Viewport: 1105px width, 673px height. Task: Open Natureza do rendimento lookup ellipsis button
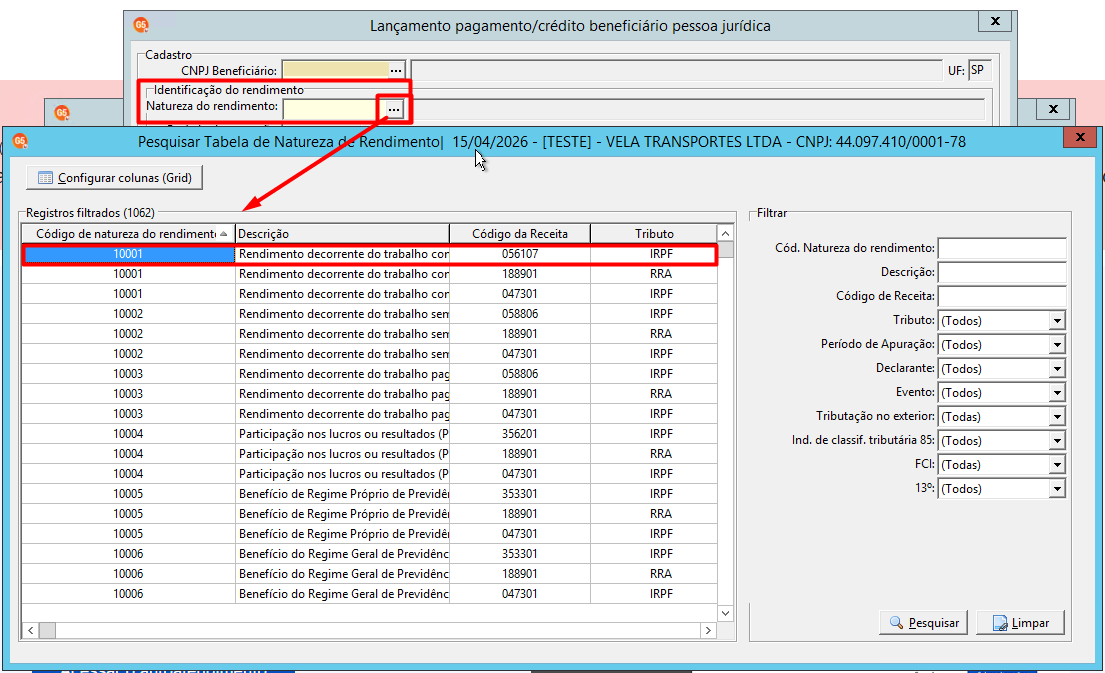(393, 109)
